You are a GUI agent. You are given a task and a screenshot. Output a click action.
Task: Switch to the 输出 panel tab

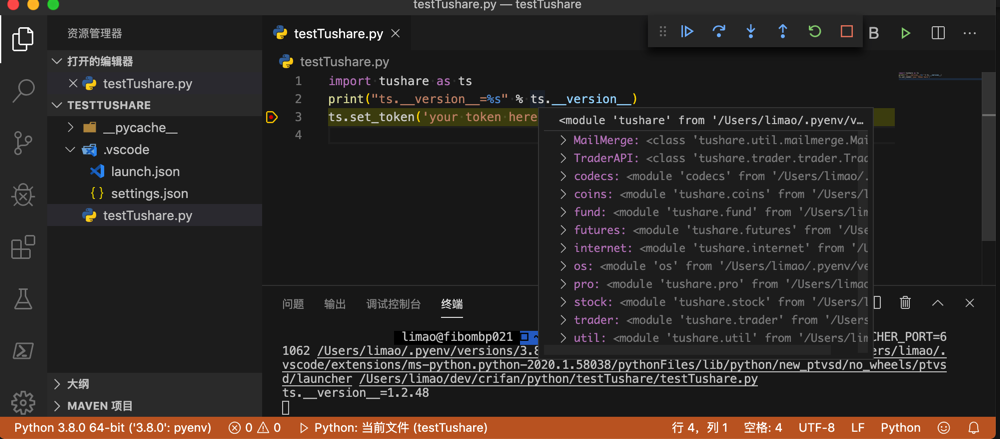pyautogui.click(x=335, y=304)
